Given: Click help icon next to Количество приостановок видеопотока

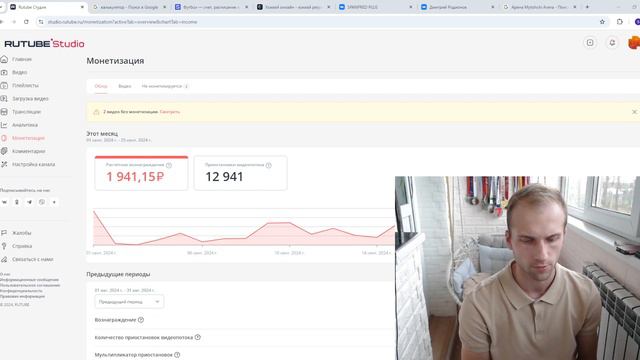Looking at the screenshot, I should [198, 337].
